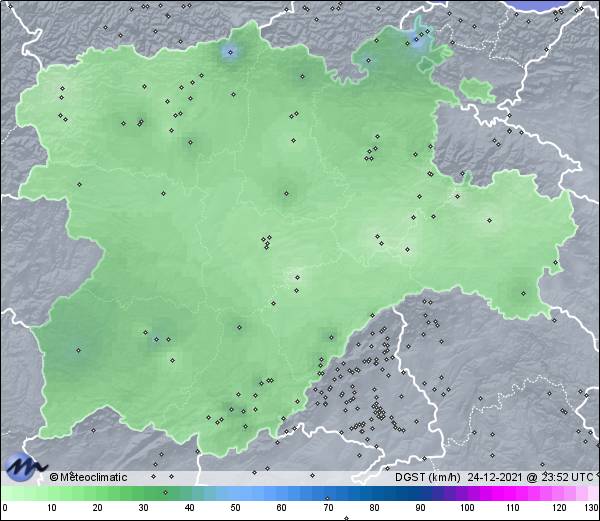Click the 23:52 UTC time text
This screenshot has height=521, width=600.
pyautogui.click(x=566, y=477)
